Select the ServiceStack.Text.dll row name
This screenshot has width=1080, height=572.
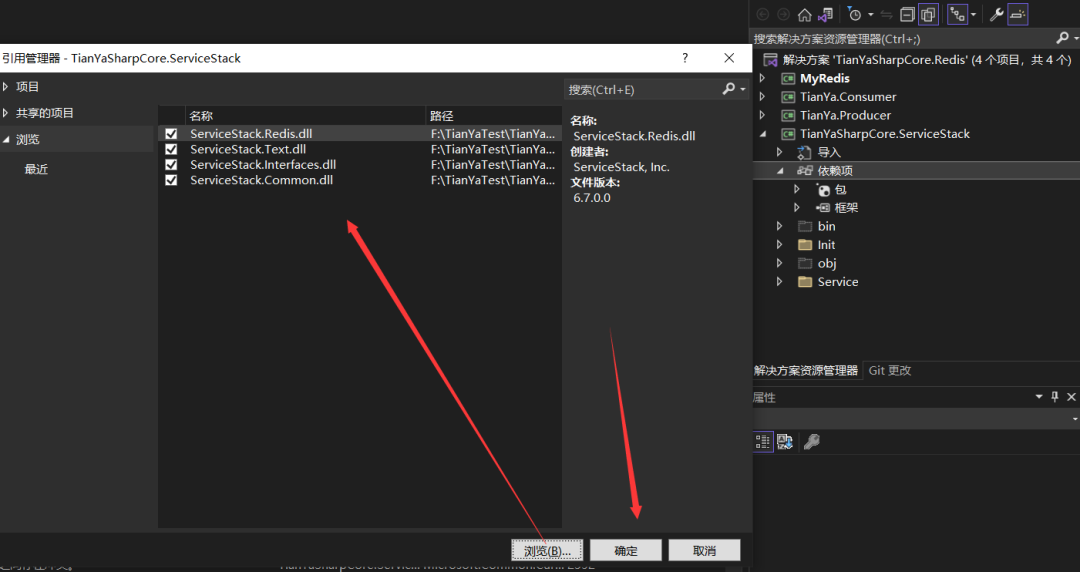(248, 150)
